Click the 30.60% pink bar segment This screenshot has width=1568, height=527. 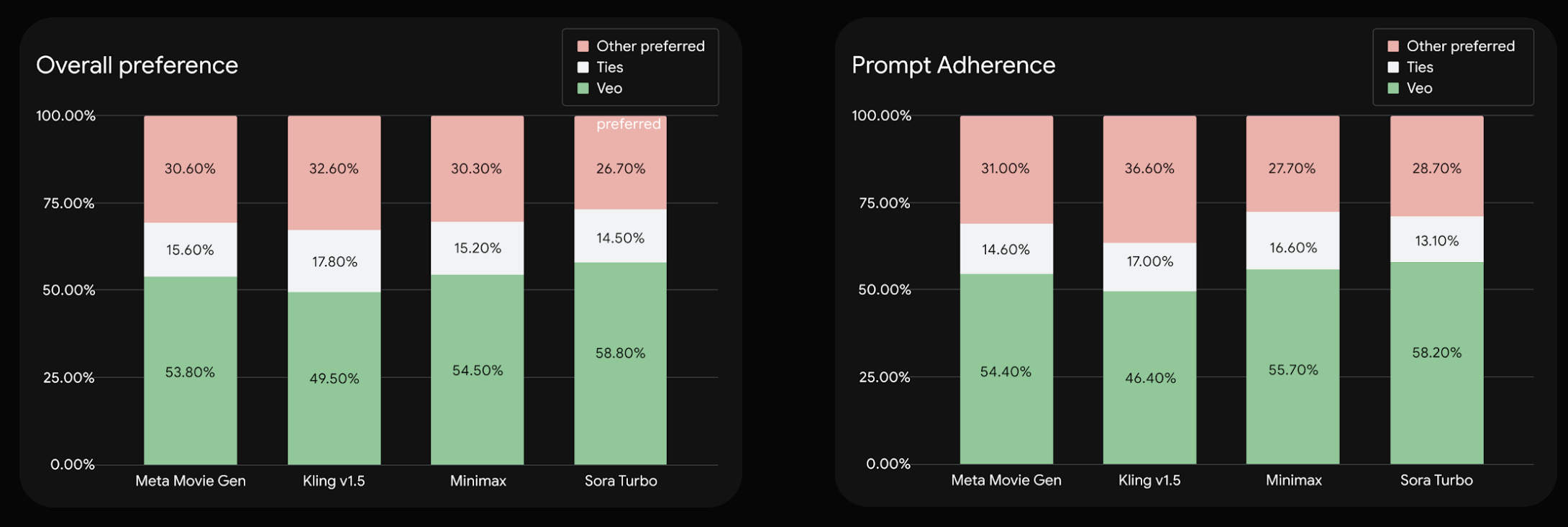[190, 169]
